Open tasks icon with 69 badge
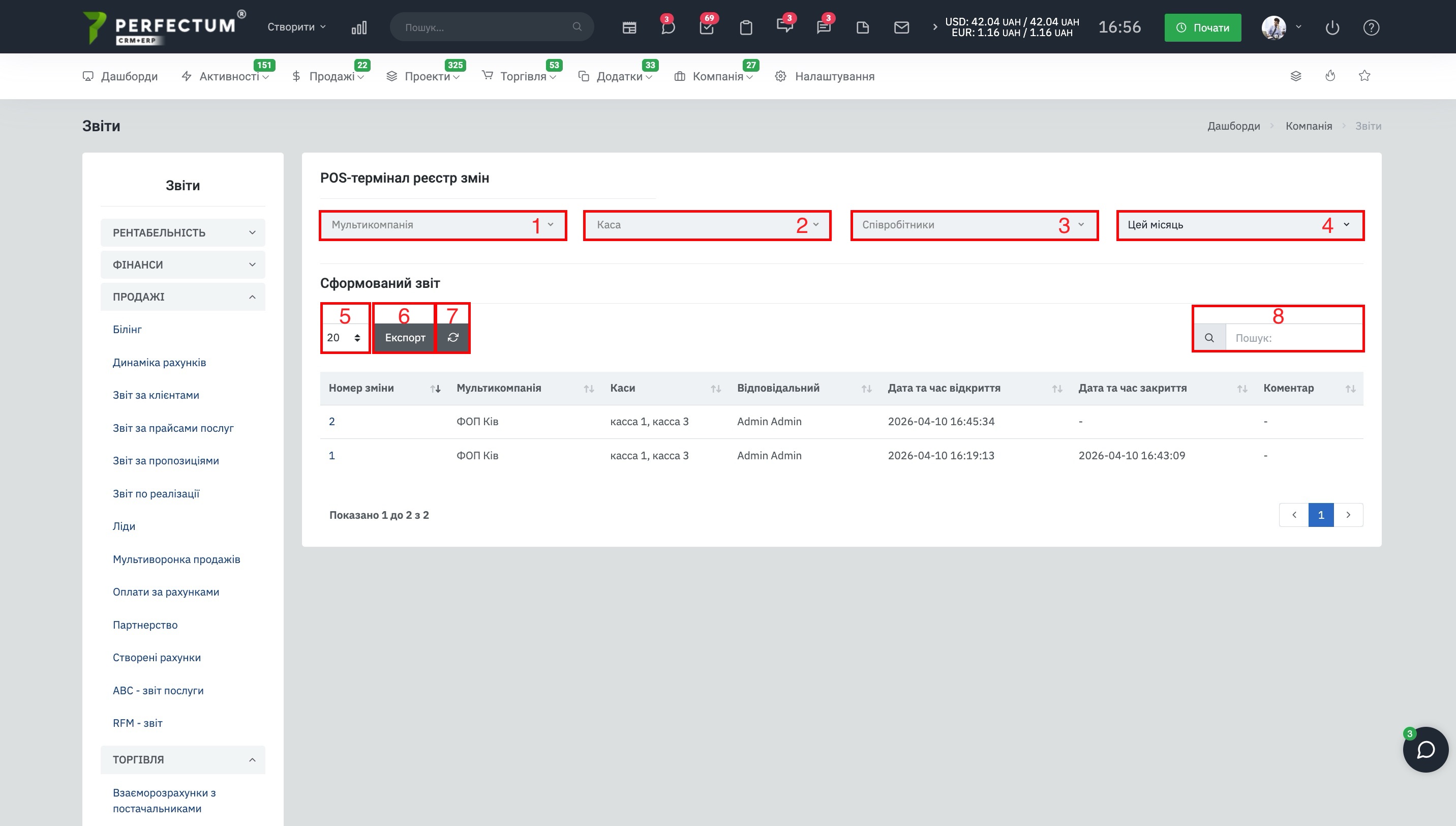1456x826 pixels. 707,27
